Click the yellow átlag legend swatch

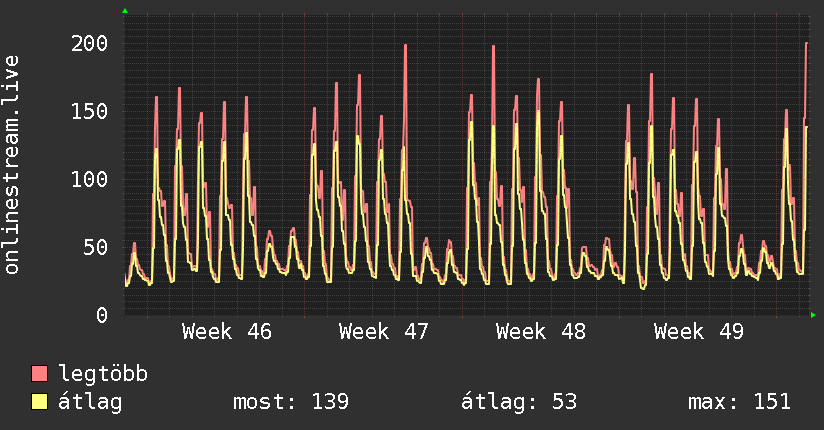pyautogui.click(x=39, y=402)
